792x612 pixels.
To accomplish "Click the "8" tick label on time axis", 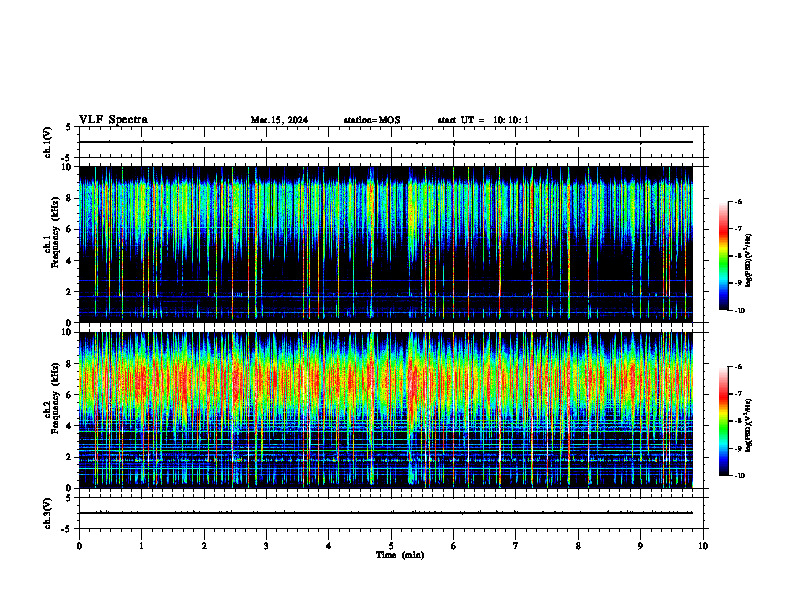I will click(578, 546).
